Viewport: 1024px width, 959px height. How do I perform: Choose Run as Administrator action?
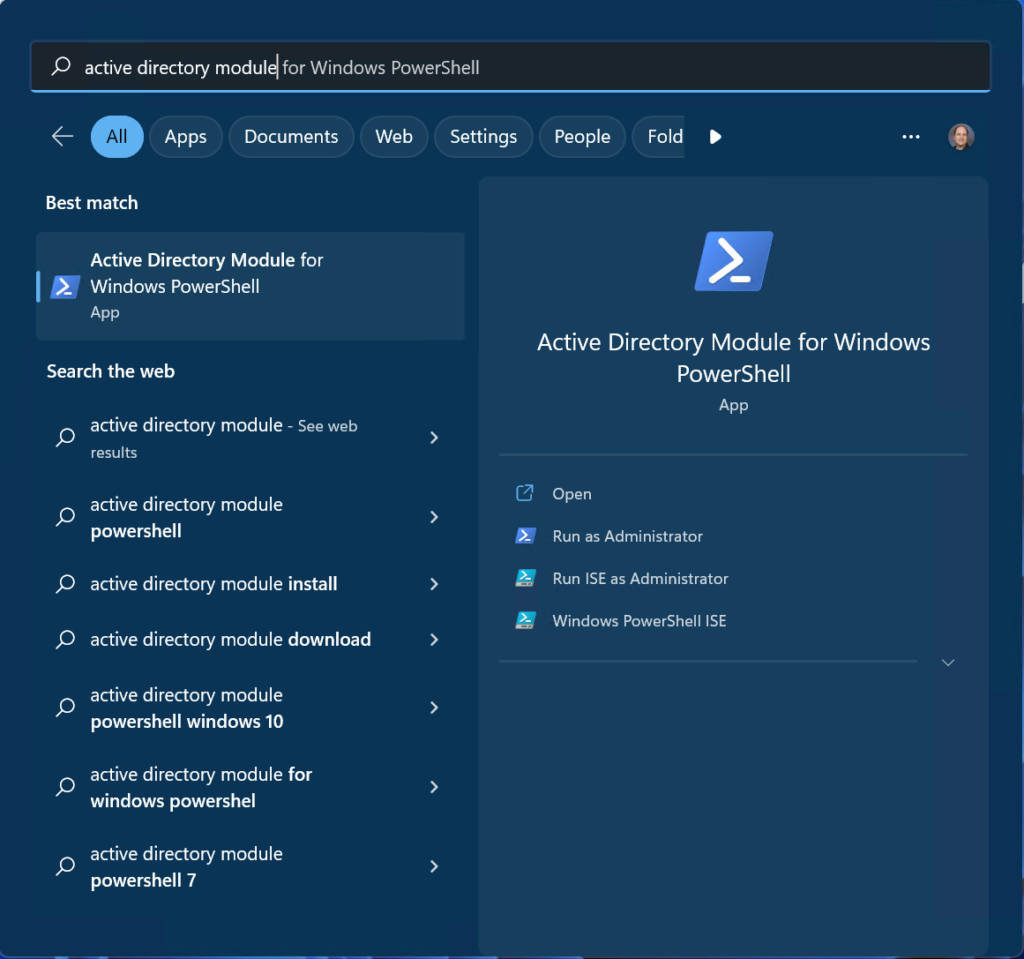click(627, 536)
